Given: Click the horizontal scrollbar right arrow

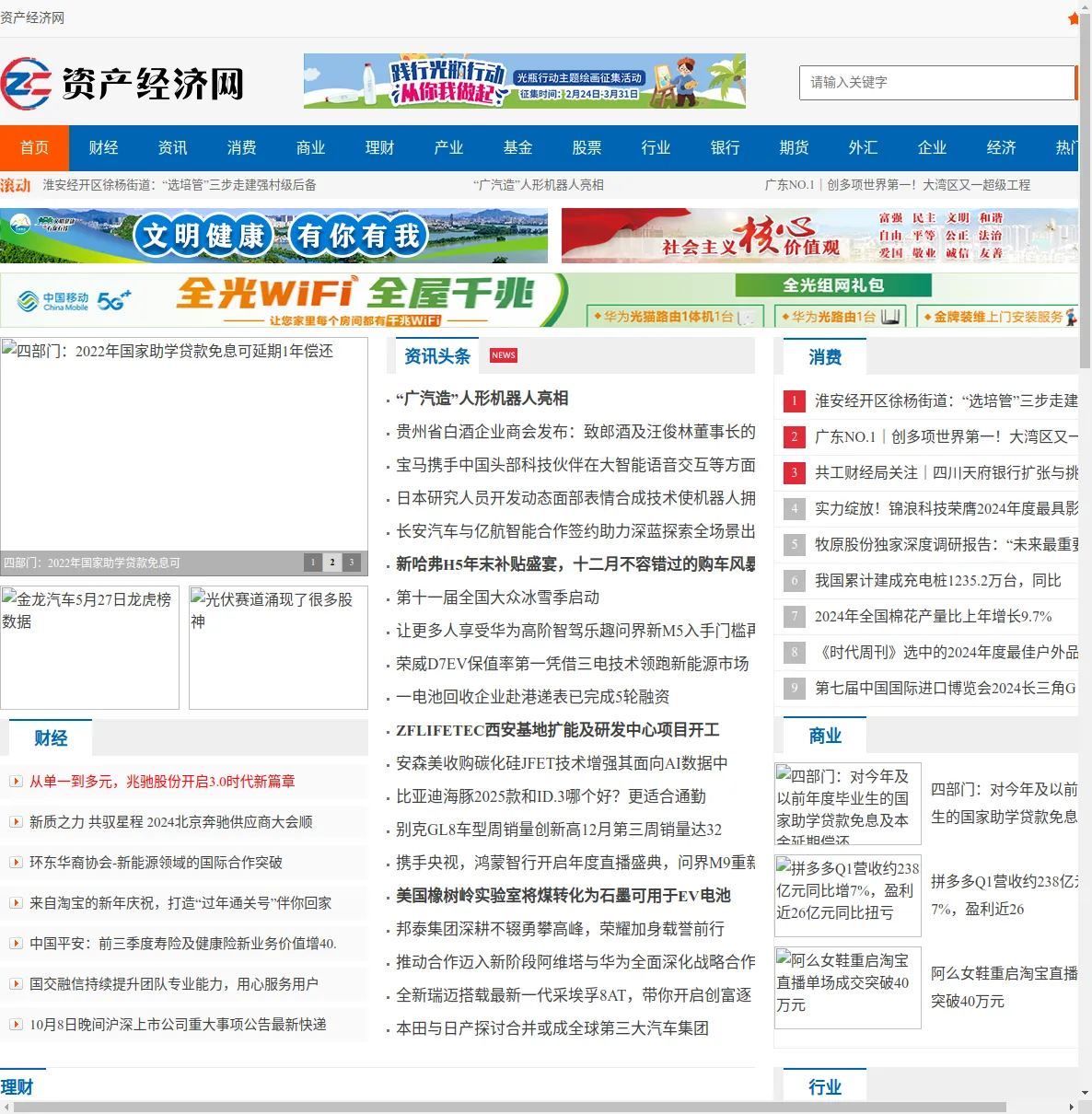Looking at the screenshot, I should pos(1071,1107).
